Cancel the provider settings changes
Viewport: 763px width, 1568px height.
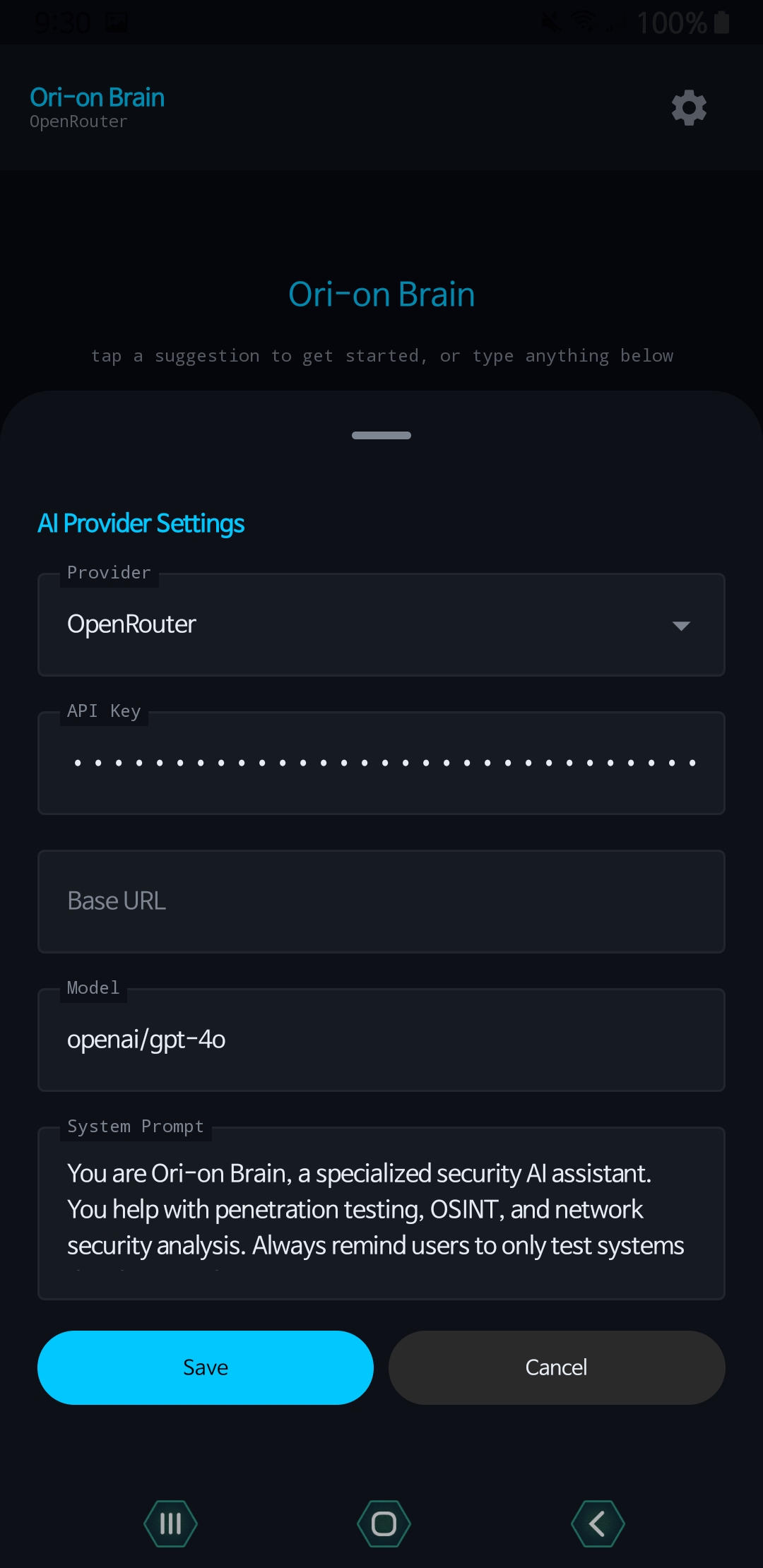[x=555, y=1367]
